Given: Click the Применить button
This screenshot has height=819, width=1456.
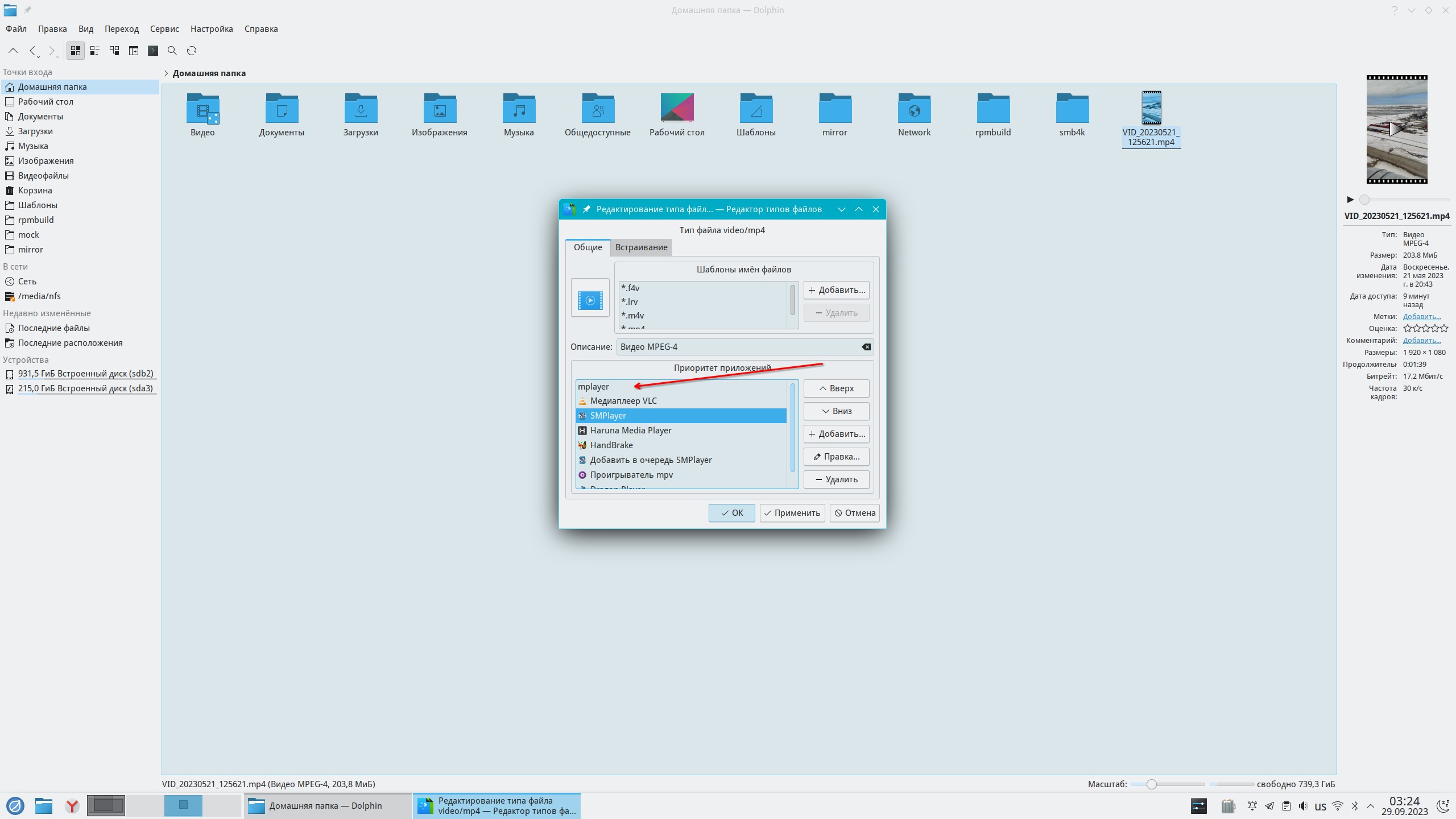Looking at the screenshot, I should tap(792, 513).
